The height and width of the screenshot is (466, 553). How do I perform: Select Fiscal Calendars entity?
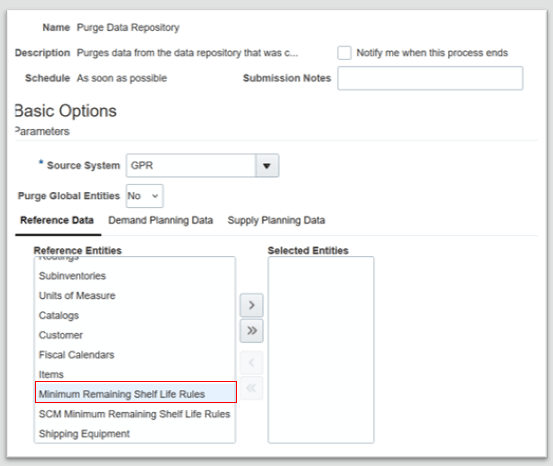click(135, 355)
